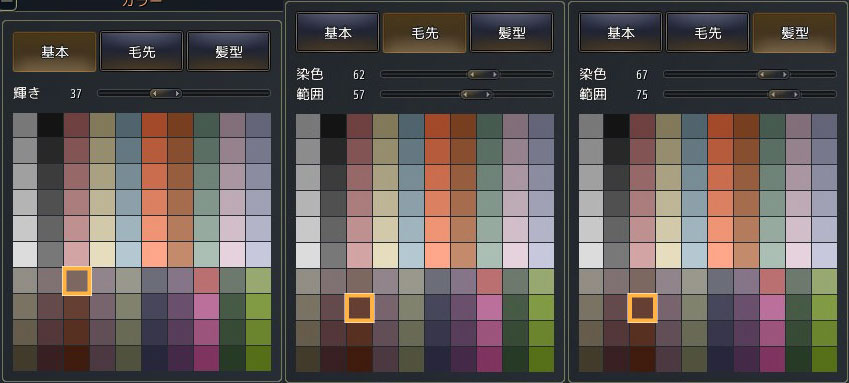Click the 範囲 value 57
The image size is (849, 383).
point(359,95)
